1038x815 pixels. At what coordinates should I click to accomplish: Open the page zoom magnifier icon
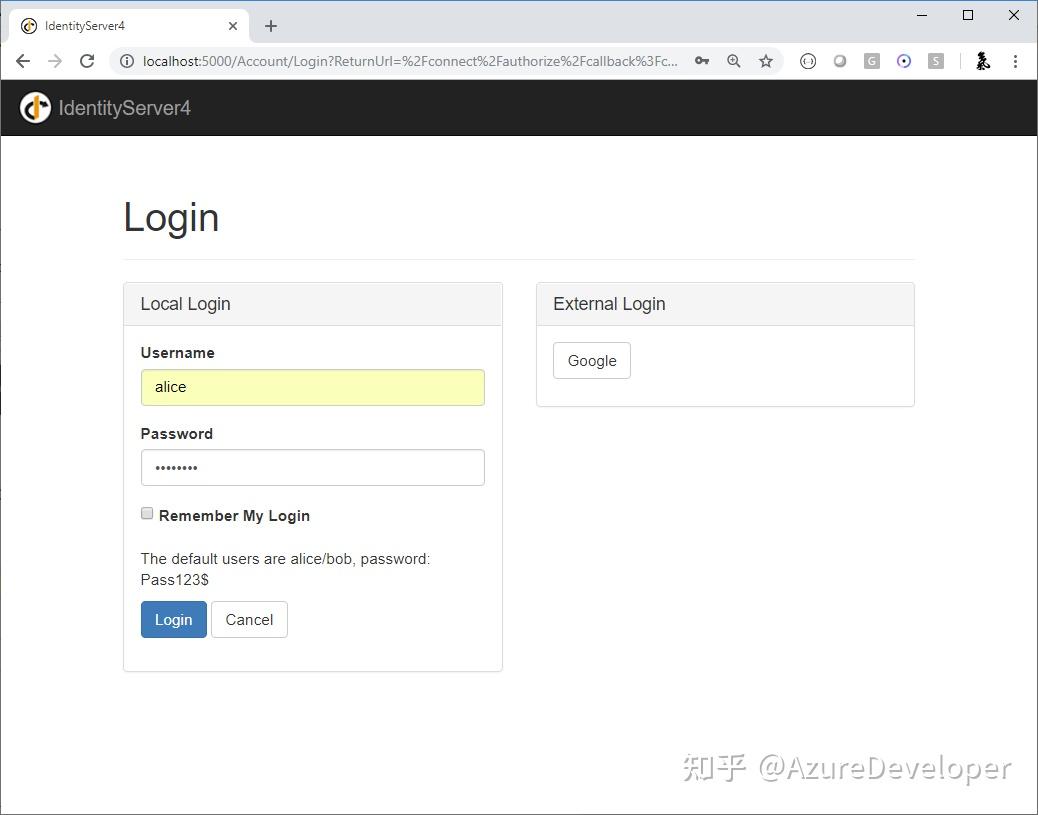point(734,61)
